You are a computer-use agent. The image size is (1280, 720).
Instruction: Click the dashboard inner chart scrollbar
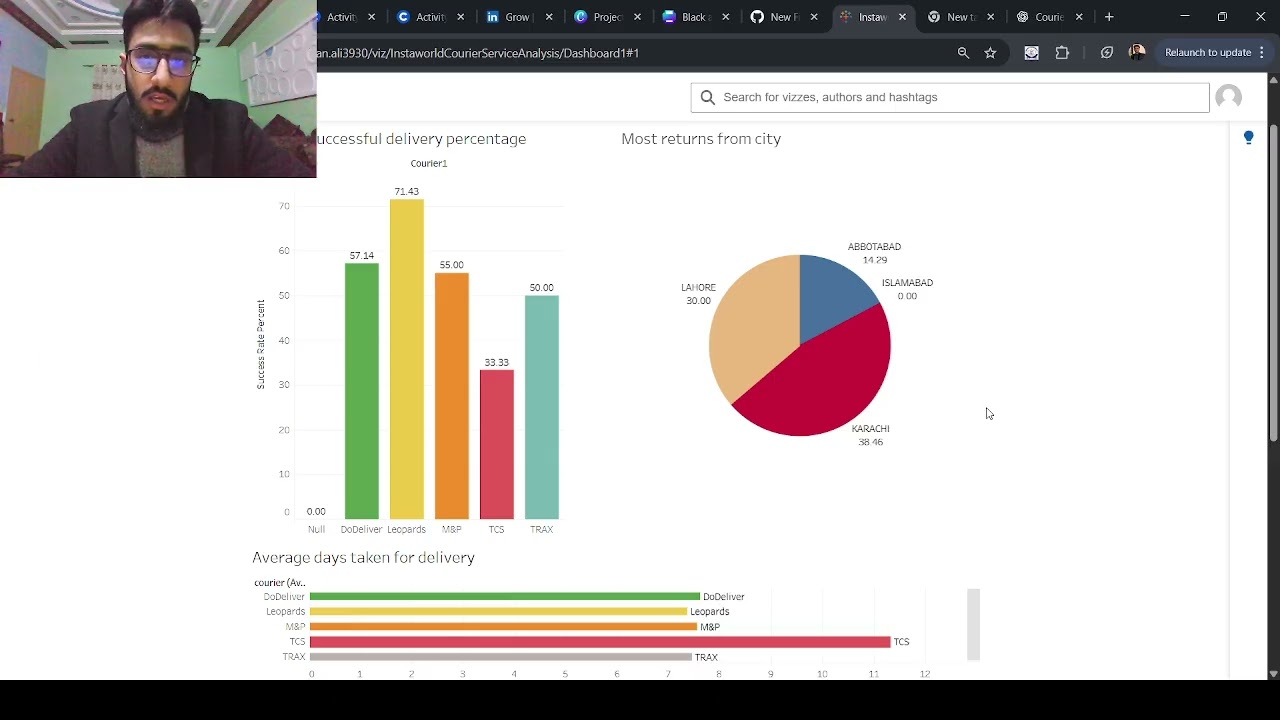click(973, 625)
